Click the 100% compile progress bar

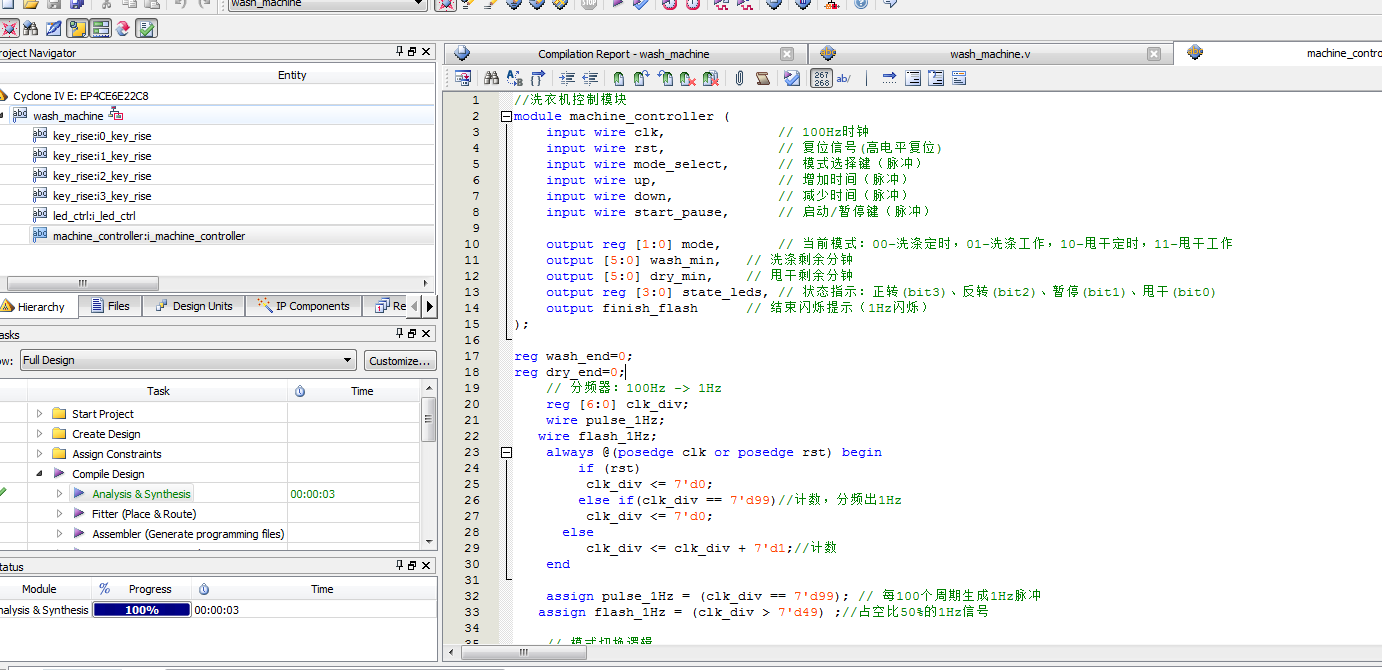point(141,610)
